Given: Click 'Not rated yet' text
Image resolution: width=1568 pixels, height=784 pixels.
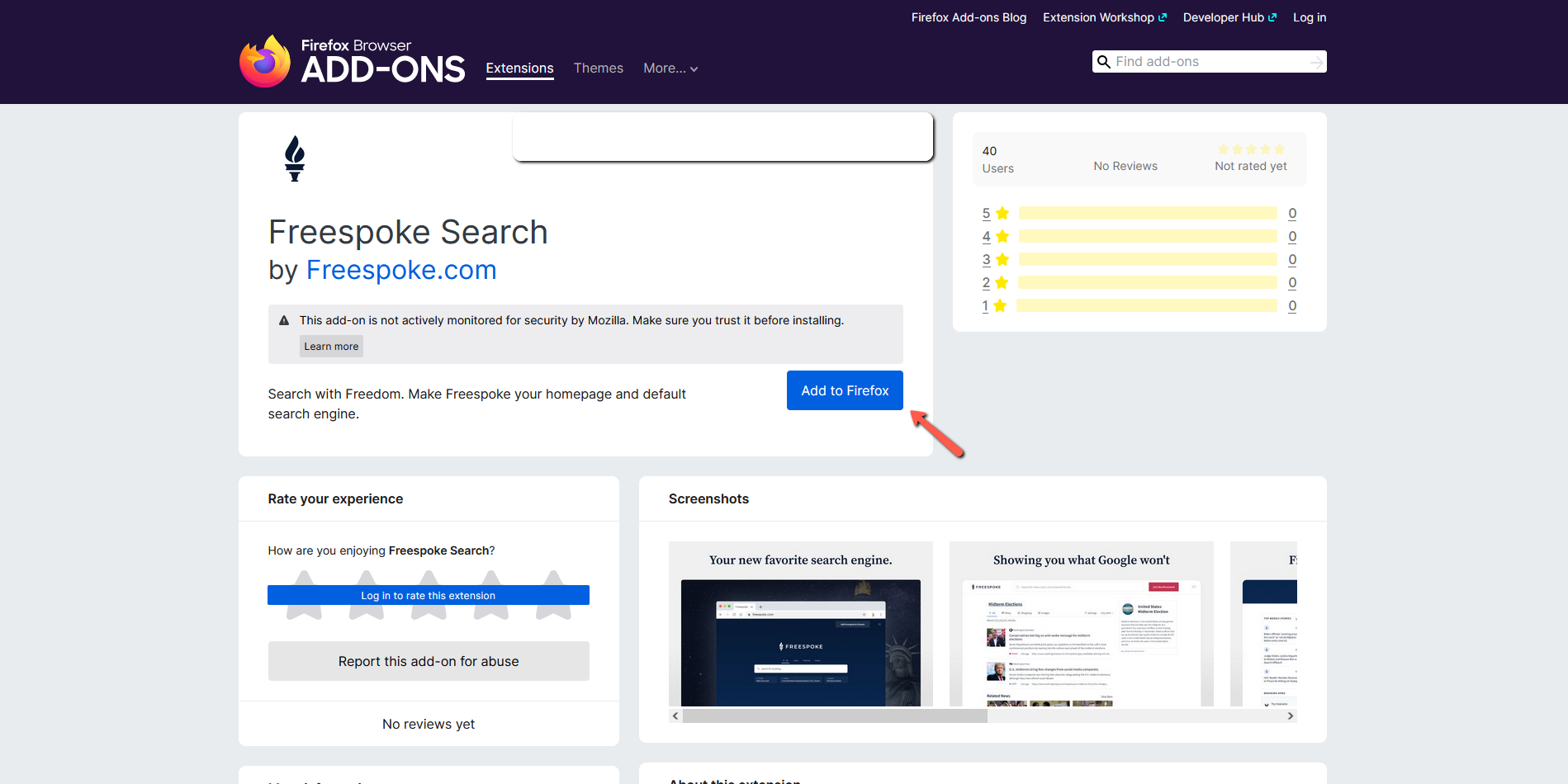Looking at the screenshot, I should pyautogui.click(x=1251, y=166).
